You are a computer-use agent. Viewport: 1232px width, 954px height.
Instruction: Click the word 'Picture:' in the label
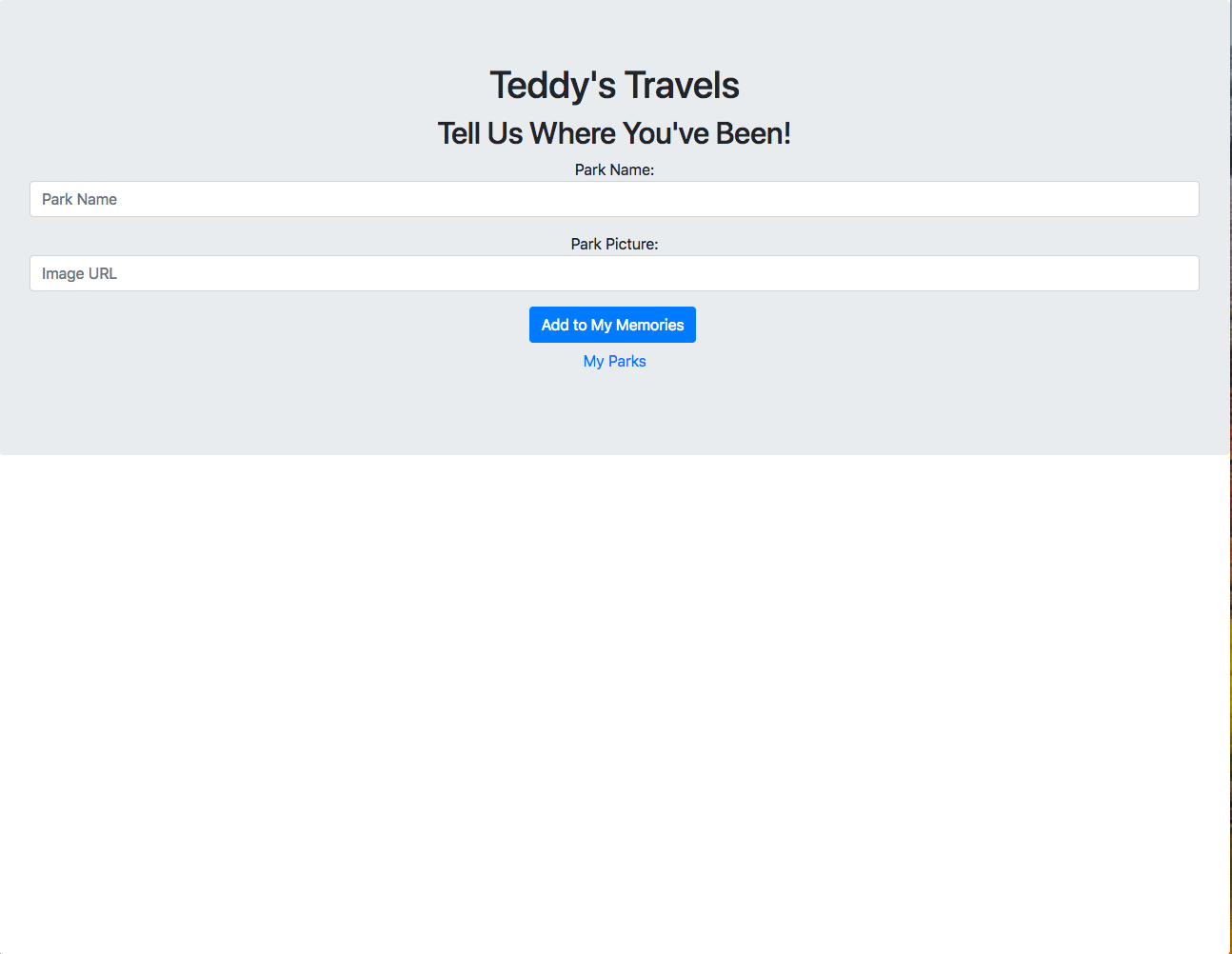tap(631, 244)
